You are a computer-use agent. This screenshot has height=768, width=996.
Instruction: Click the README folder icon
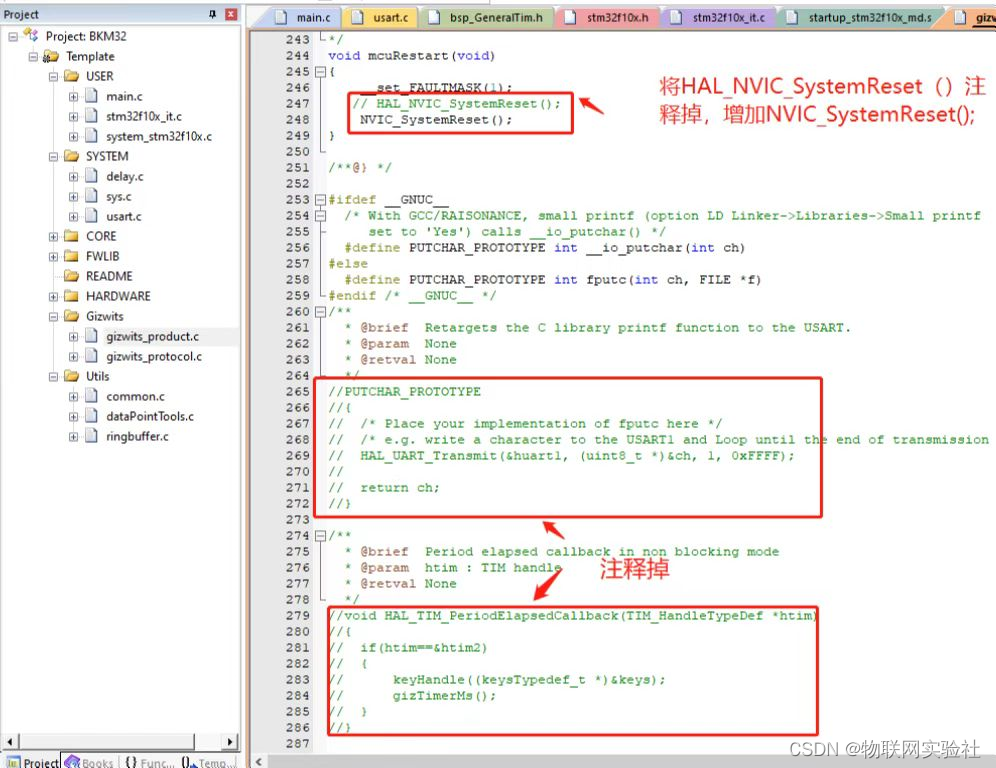(71, 276)
